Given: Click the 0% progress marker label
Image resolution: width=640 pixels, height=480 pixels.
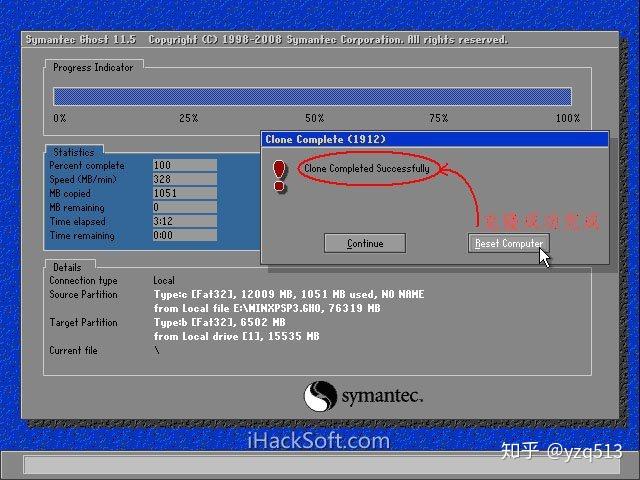Looking at the screenshot, I should 60,118.
